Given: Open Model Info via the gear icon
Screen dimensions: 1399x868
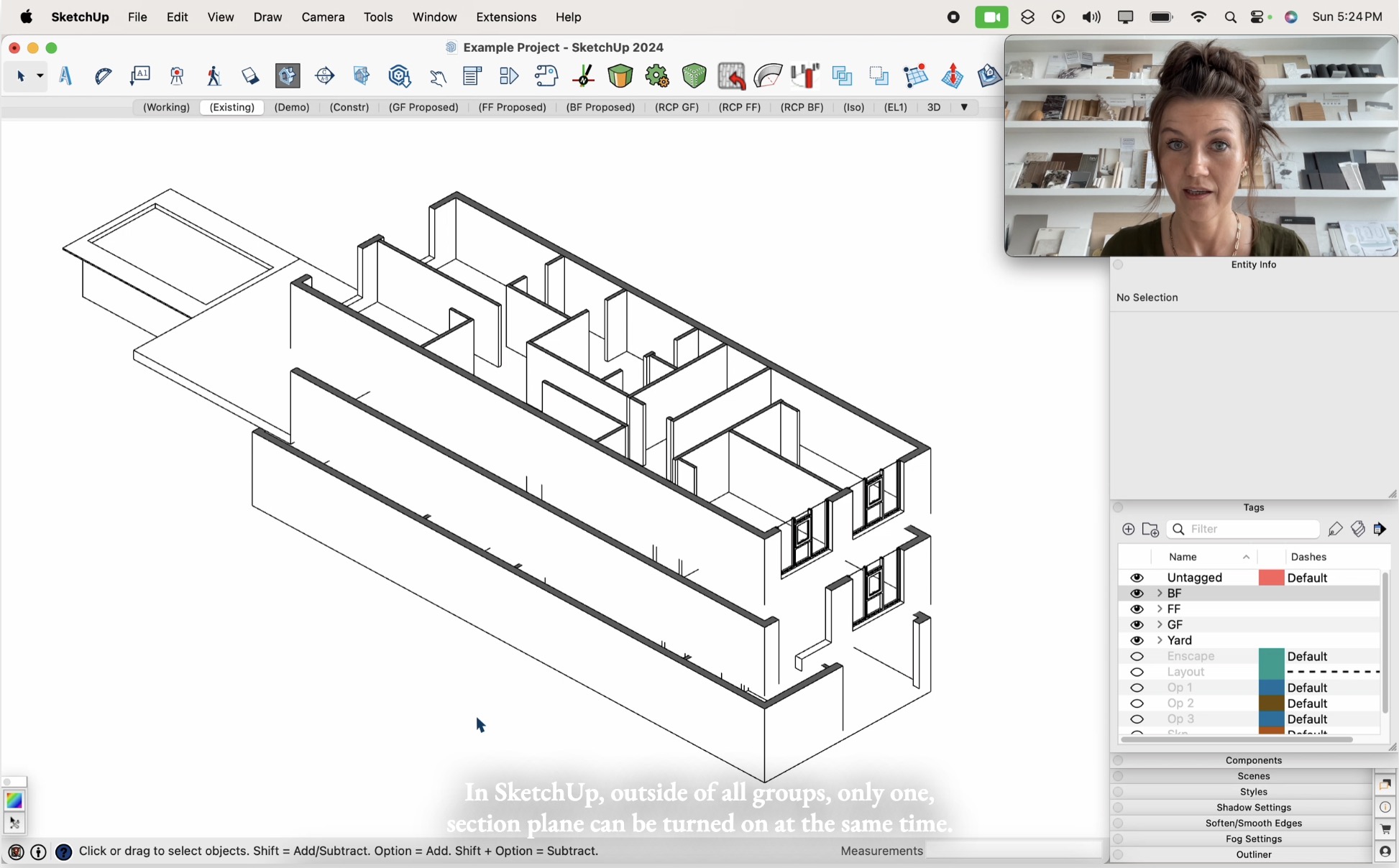Looking at the screenshot, I should pos(658,75).
